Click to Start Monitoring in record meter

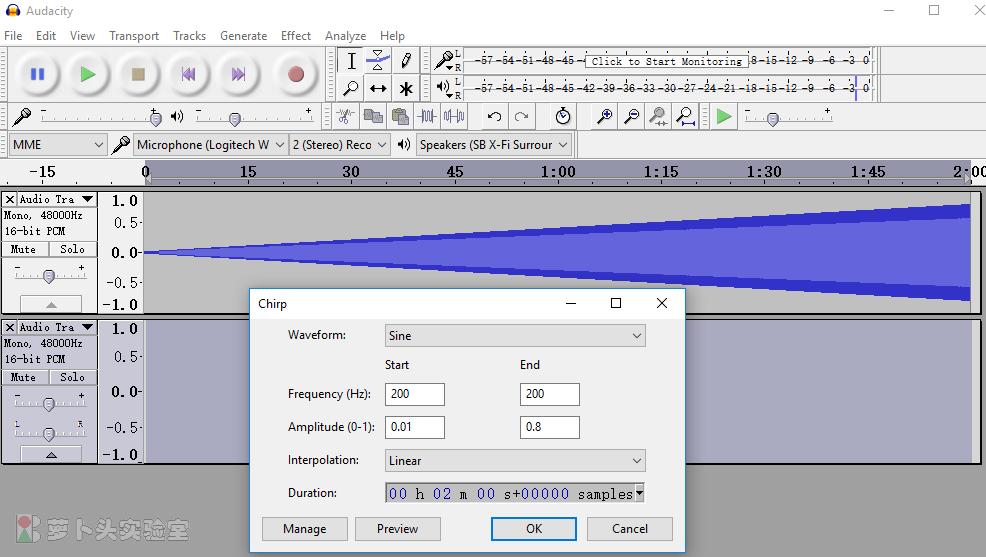point(667,61)
